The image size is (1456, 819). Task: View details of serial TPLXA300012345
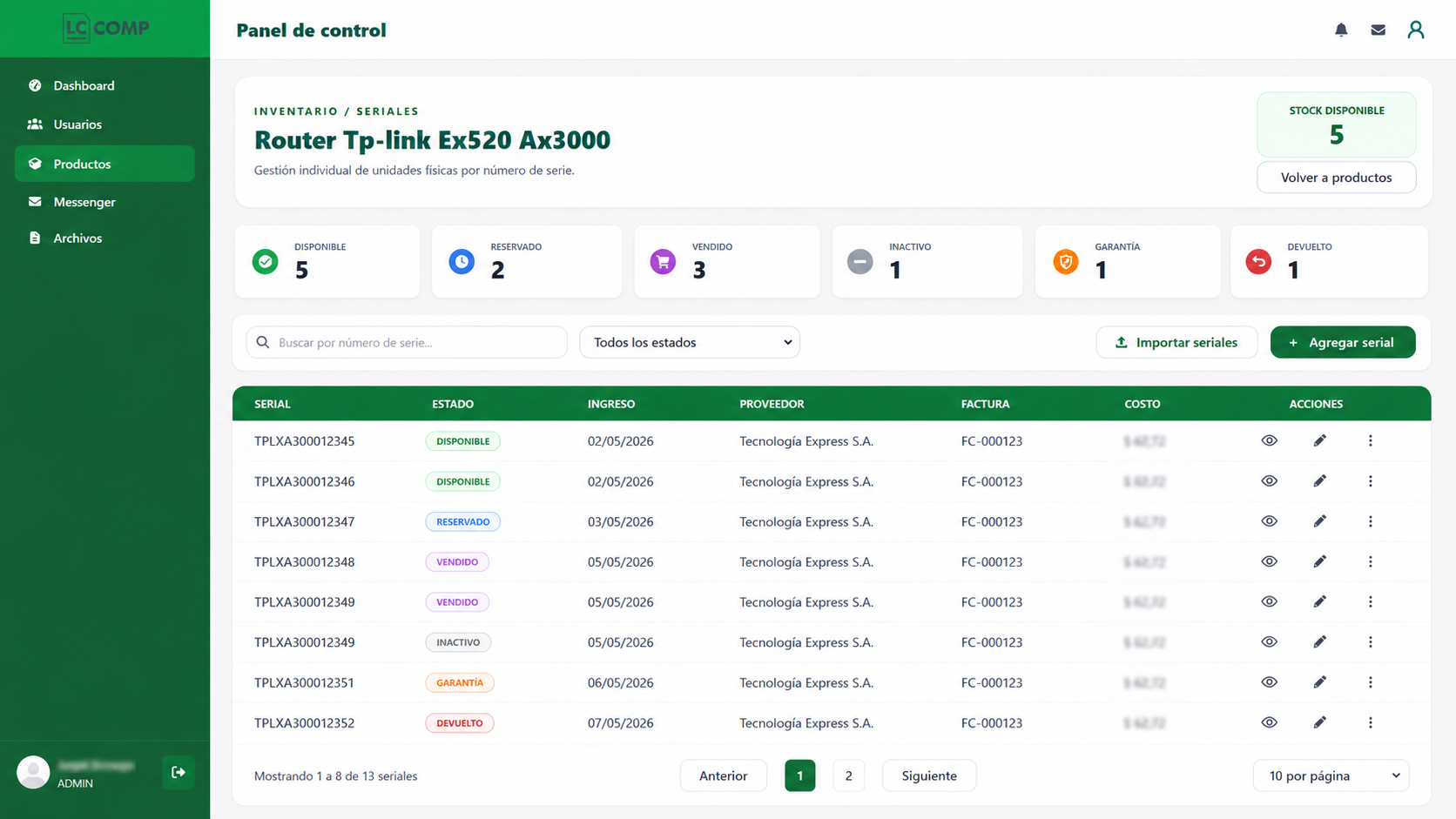pos(1270,440)
